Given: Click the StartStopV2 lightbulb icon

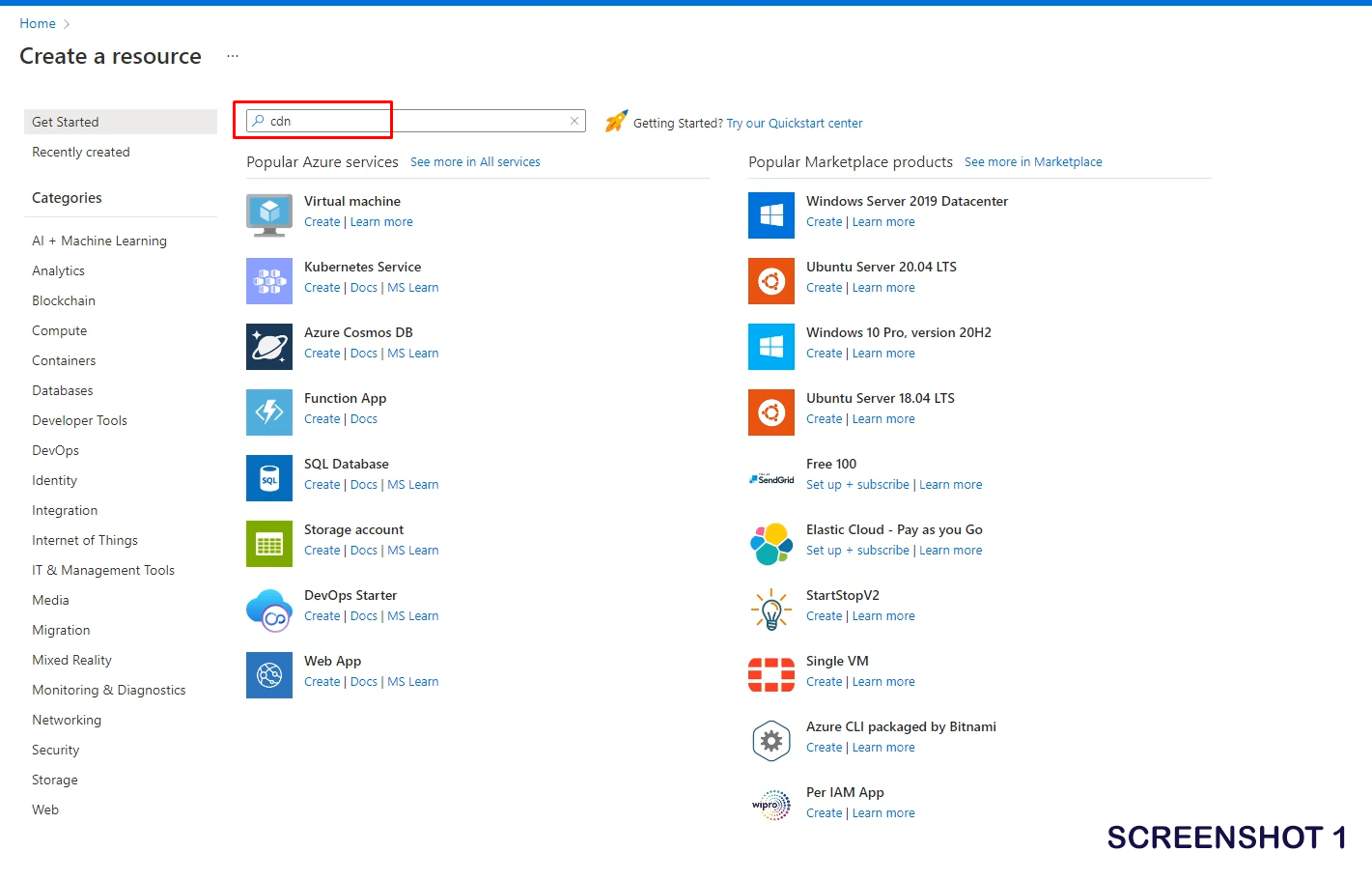Looking at the screenshot, I should tap(771, 610).
